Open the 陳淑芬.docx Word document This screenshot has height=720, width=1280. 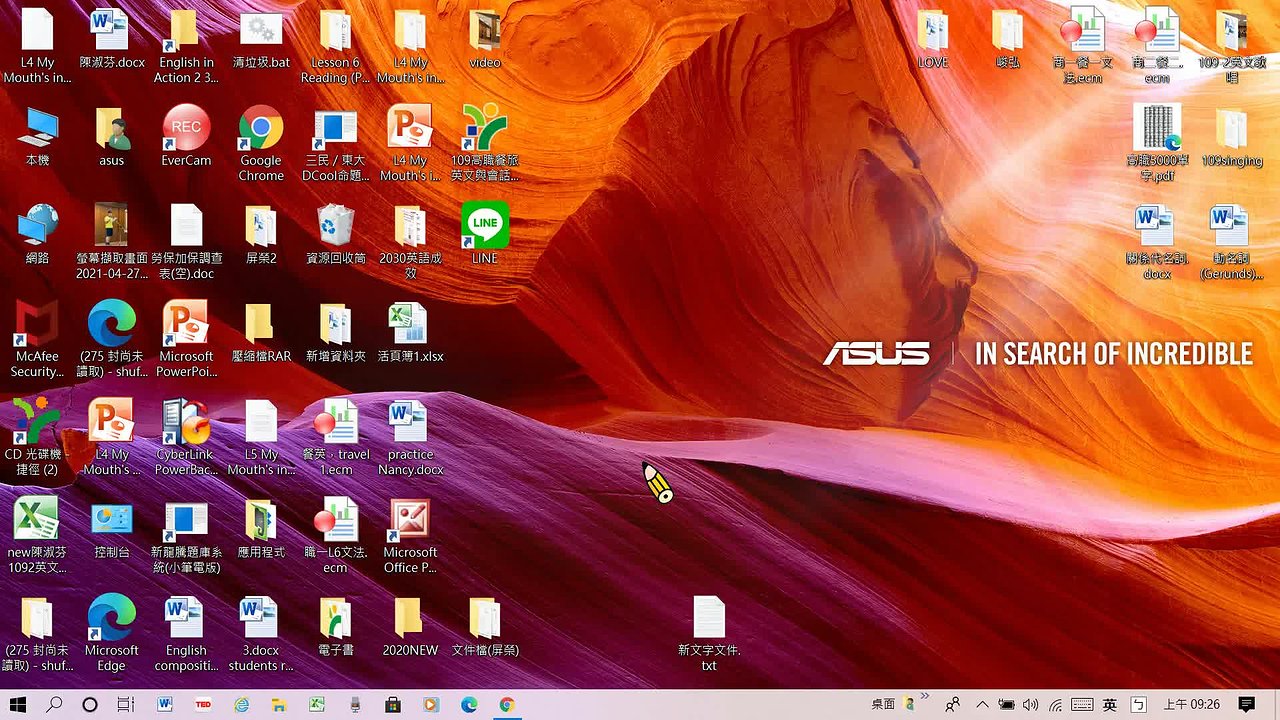(111, 40)
